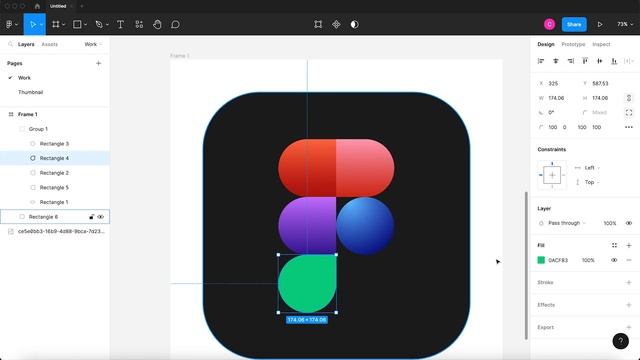Expand Frame tool options arrow

point(64,25)
